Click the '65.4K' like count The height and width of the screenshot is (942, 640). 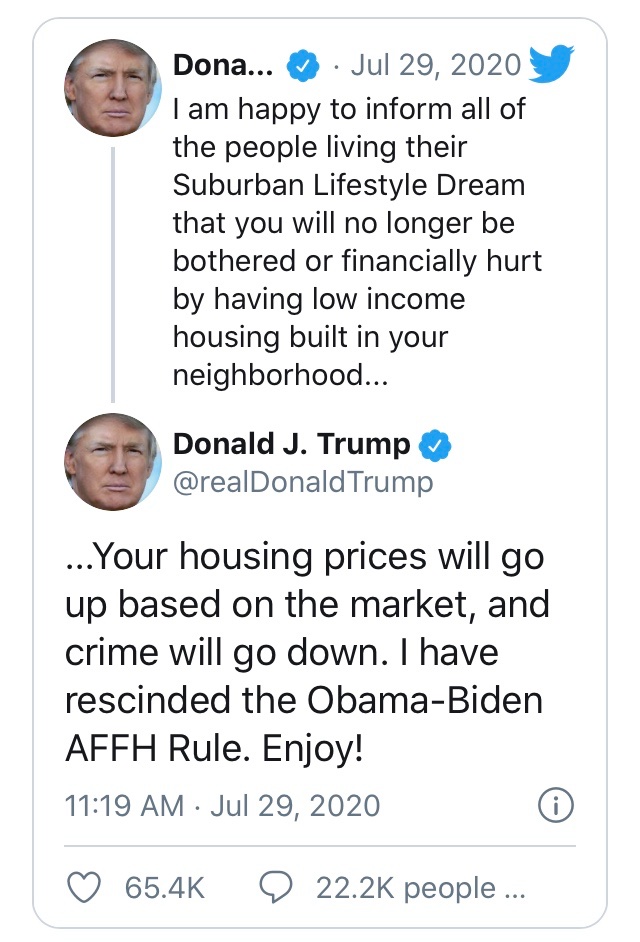(x=165, y=888)
